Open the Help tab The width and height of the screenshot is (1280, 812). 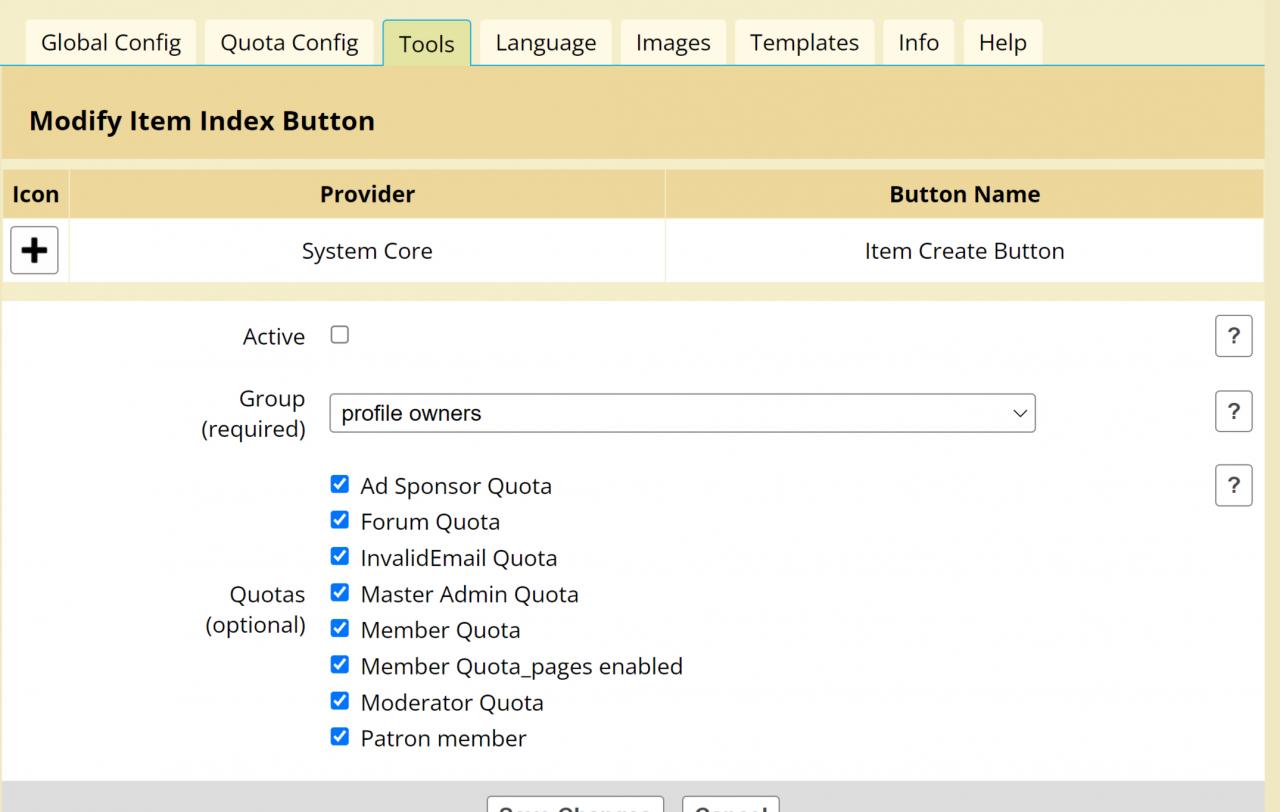click(1002, 43)
